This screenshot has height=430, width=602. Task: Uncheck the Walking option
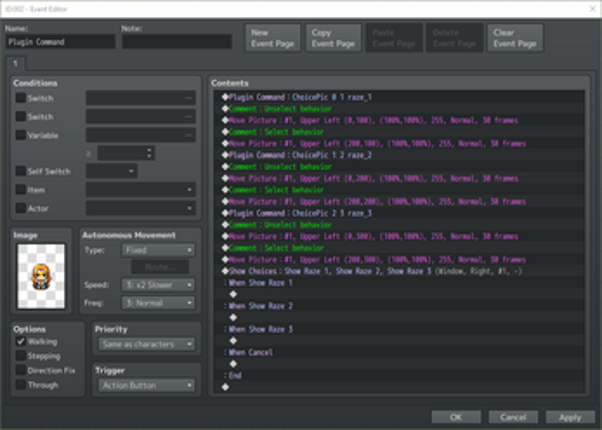tap(21, 342)
